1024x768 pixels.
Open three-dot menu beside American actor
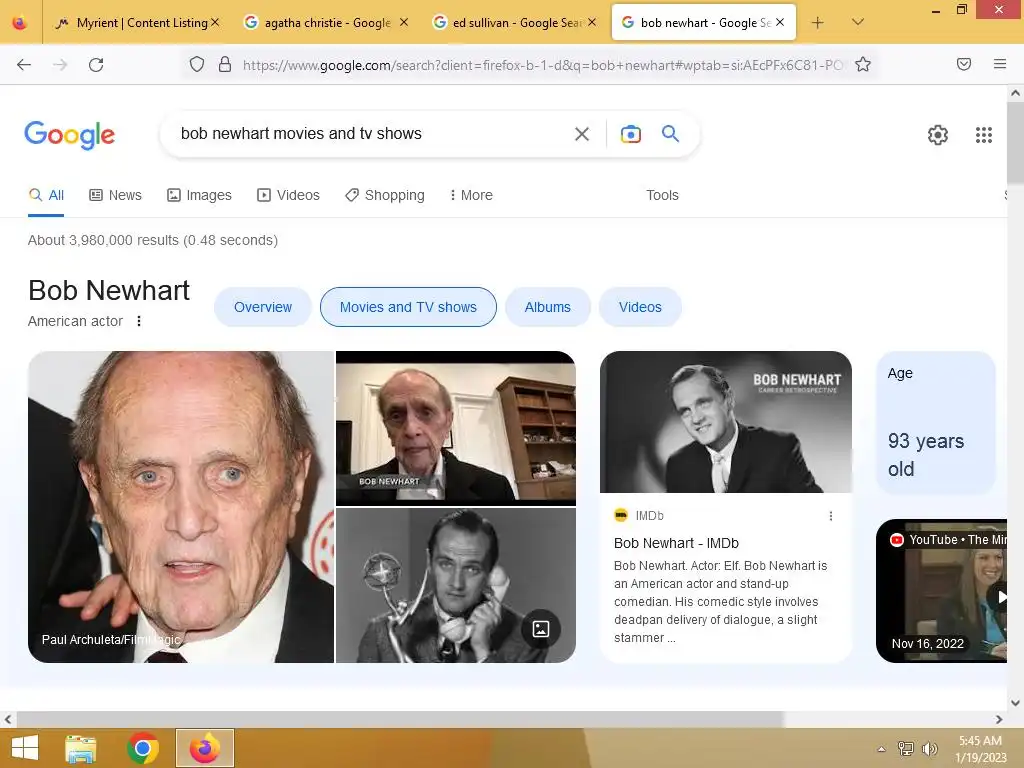[x=138, y=321]
